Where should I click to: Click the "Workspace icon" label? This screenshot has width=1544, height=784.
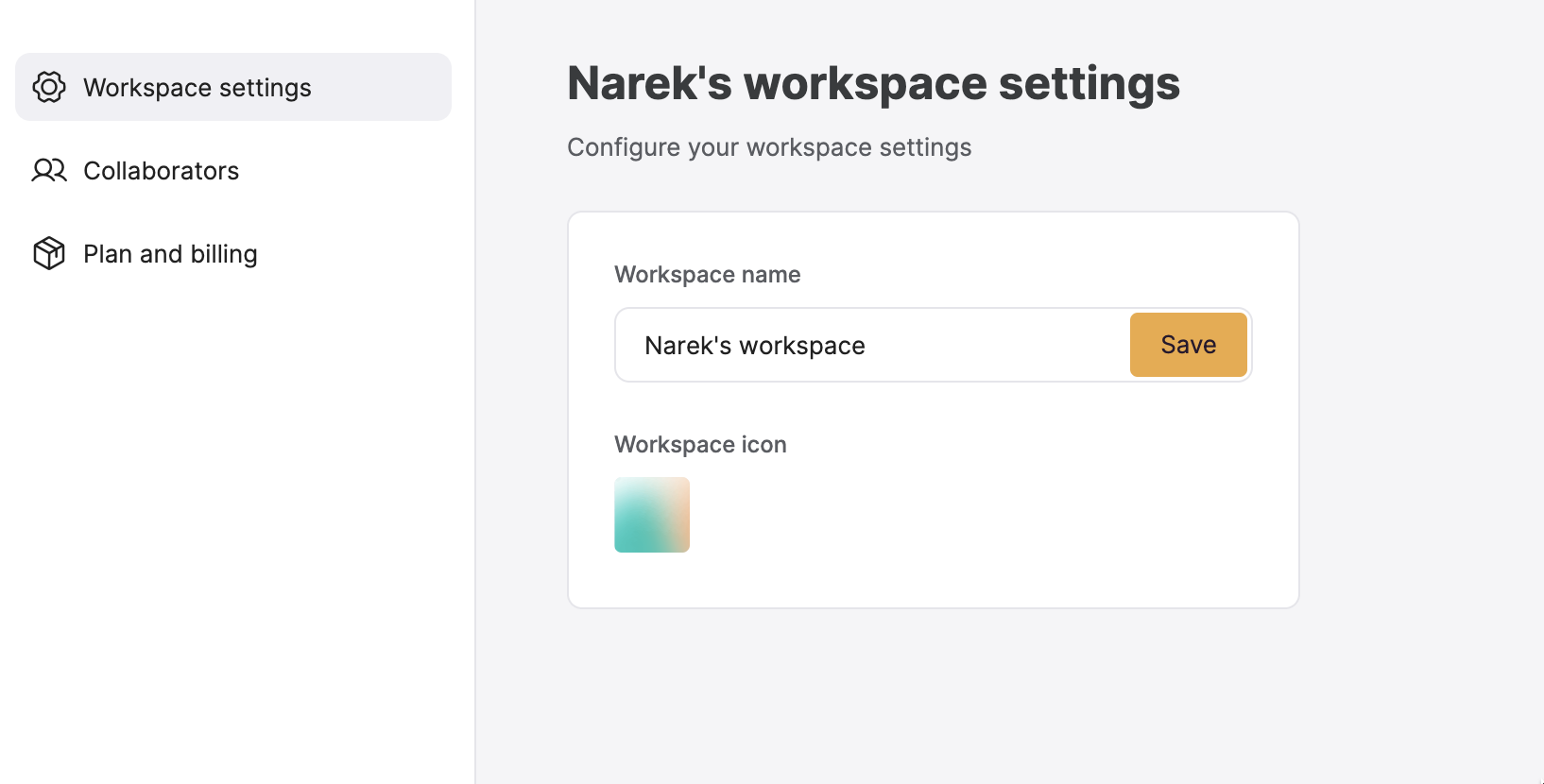(x=700, y=444)
